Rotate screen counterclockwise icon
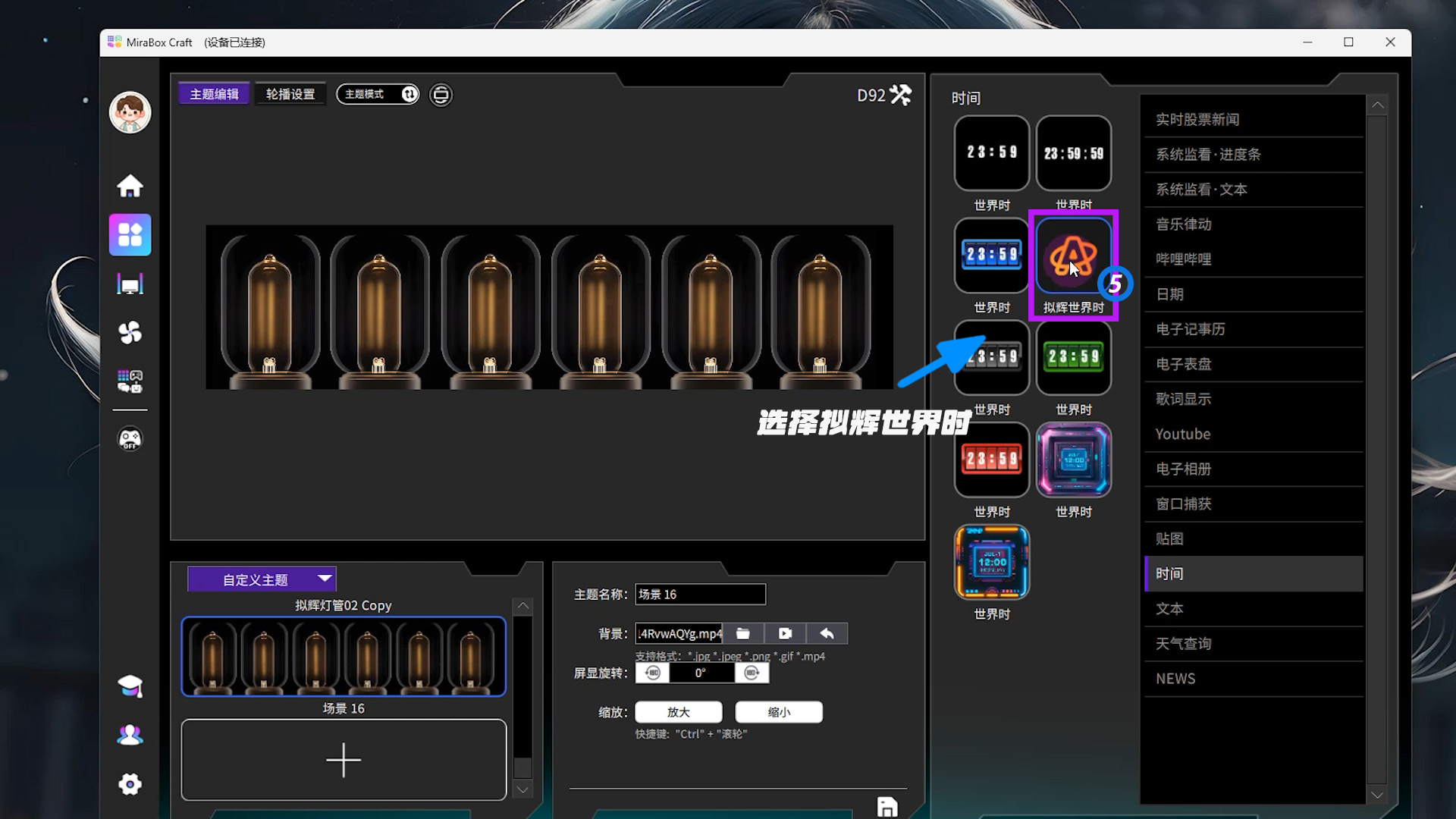 [652, 673]
